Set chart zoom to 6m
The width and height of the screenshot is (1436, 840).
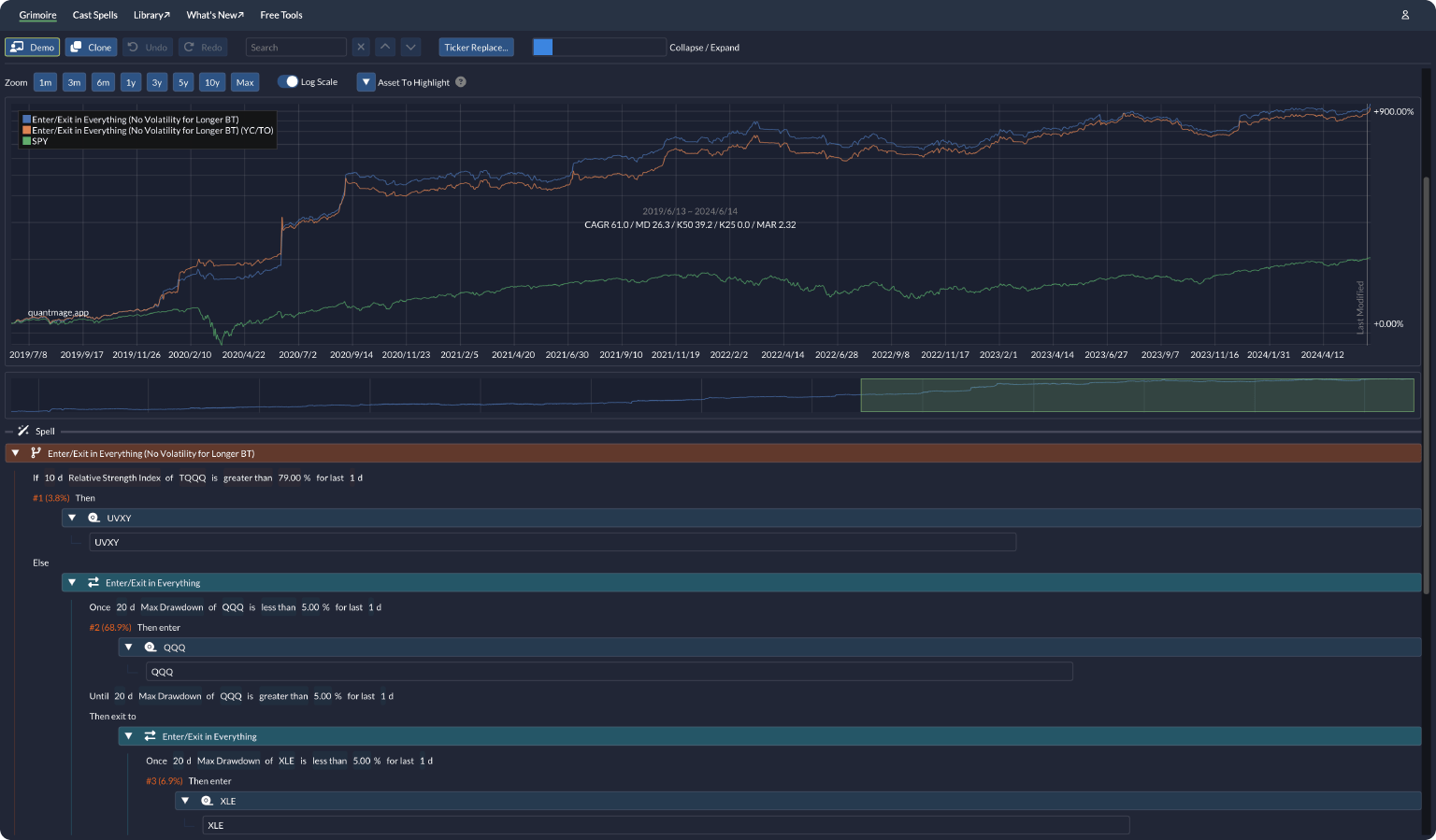(x=103, y=82)
